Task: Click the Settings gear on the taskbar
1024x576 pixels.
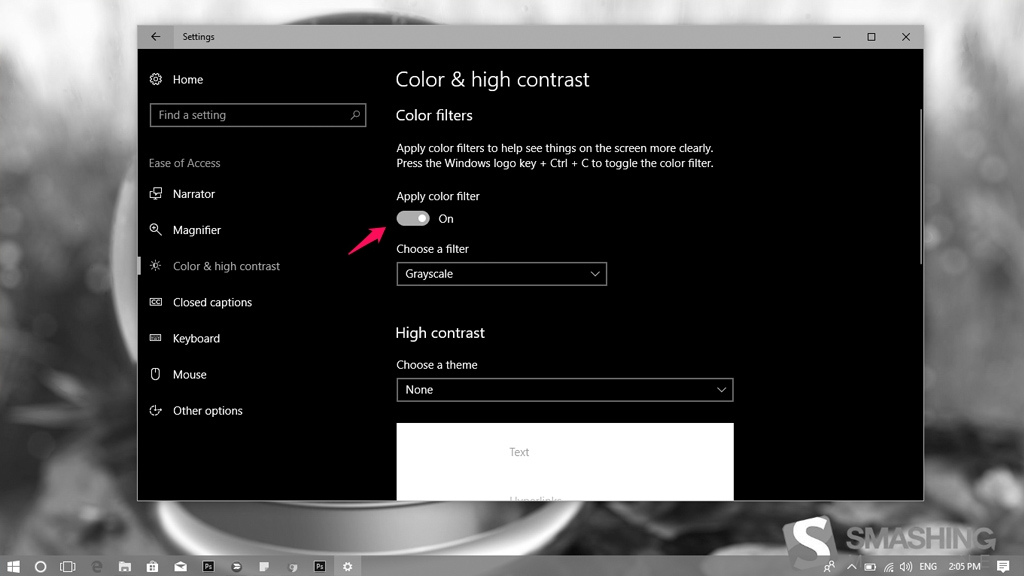Action: 347,566
